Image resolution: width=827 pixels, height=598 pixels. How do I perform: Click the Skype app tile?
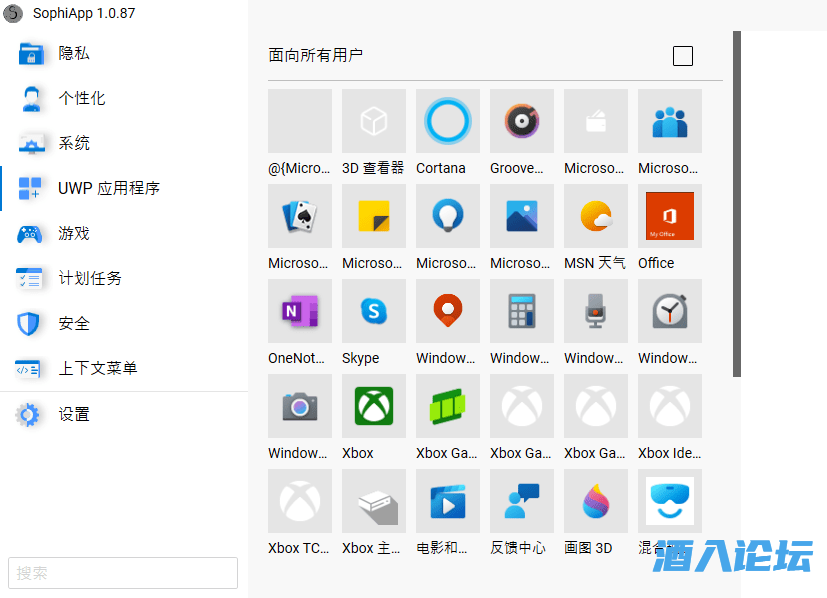374,311
